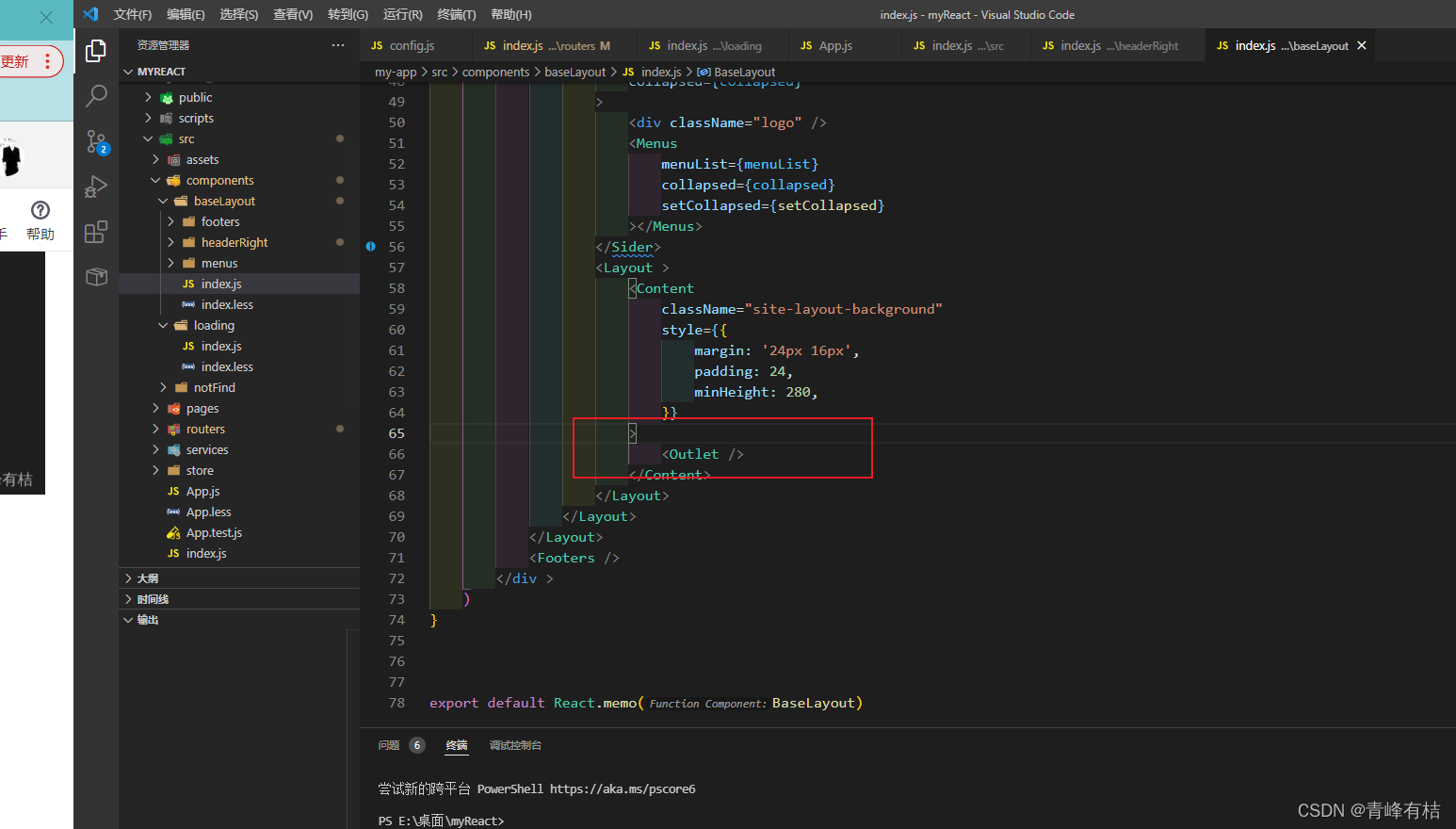Screen dimensions: 1456x829
Task: Click my-app breadcrumb segment
Action: point(396,72)
